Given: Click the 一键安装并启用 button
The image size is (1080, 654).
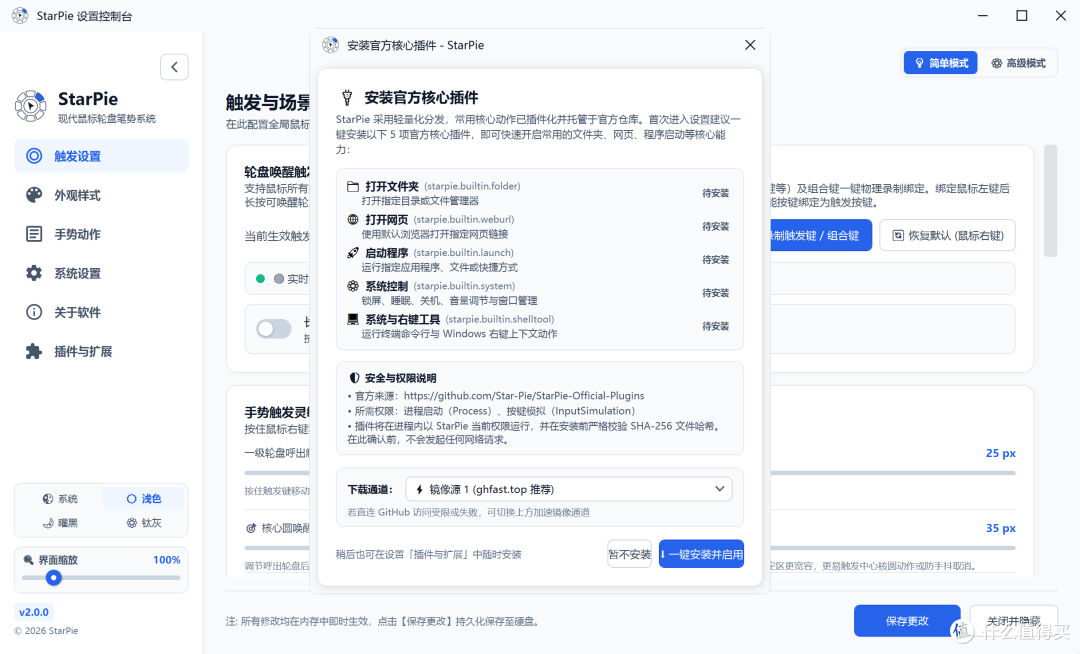Looking at the screenshot, I should pos(701,554).
